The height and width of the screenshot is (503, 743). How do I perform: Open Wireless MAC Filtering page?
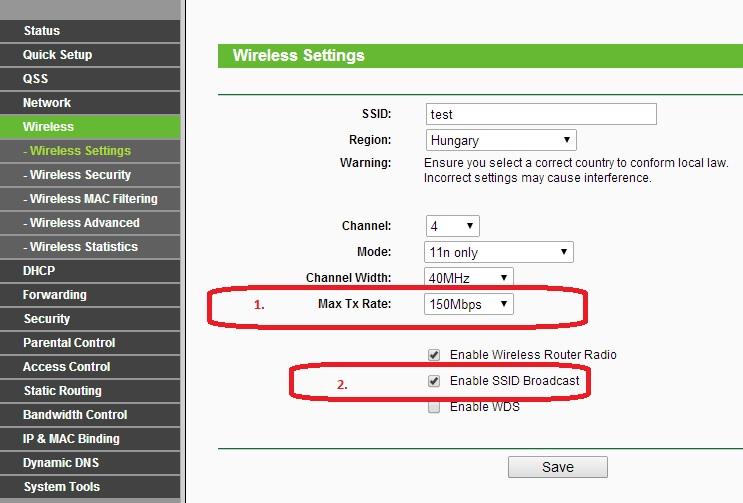90,199
